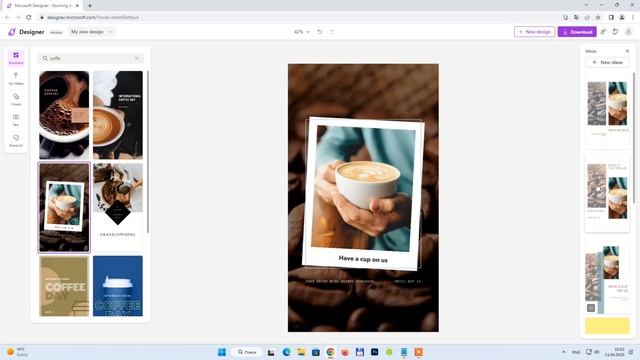Choose the yellow design idea at bottom

(x=607, y=326)
